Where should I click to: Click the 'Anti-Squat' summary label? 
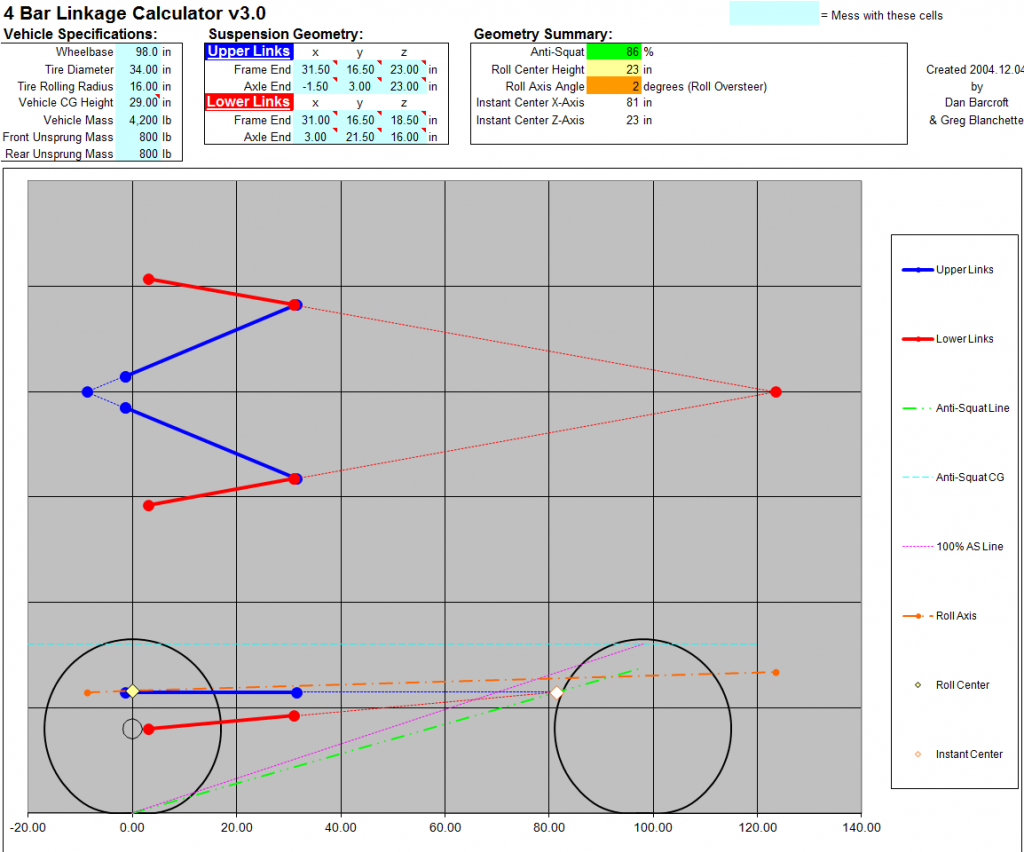click(x=557, y=52)
